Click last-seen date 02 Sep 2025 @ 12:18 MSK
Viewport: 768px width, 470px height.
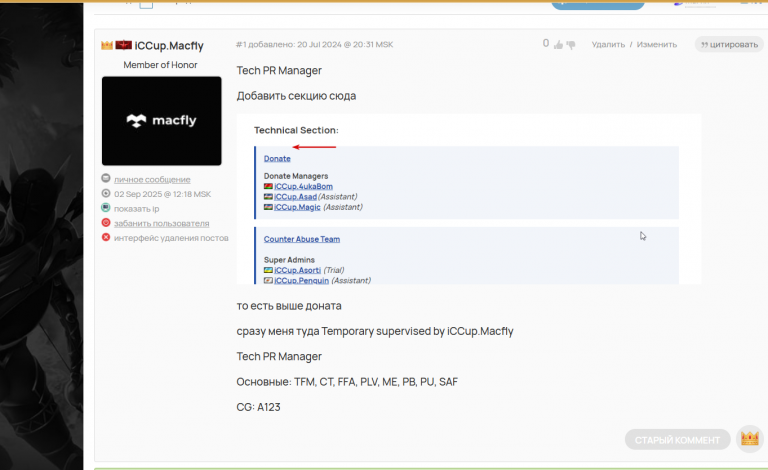point(163,194)
